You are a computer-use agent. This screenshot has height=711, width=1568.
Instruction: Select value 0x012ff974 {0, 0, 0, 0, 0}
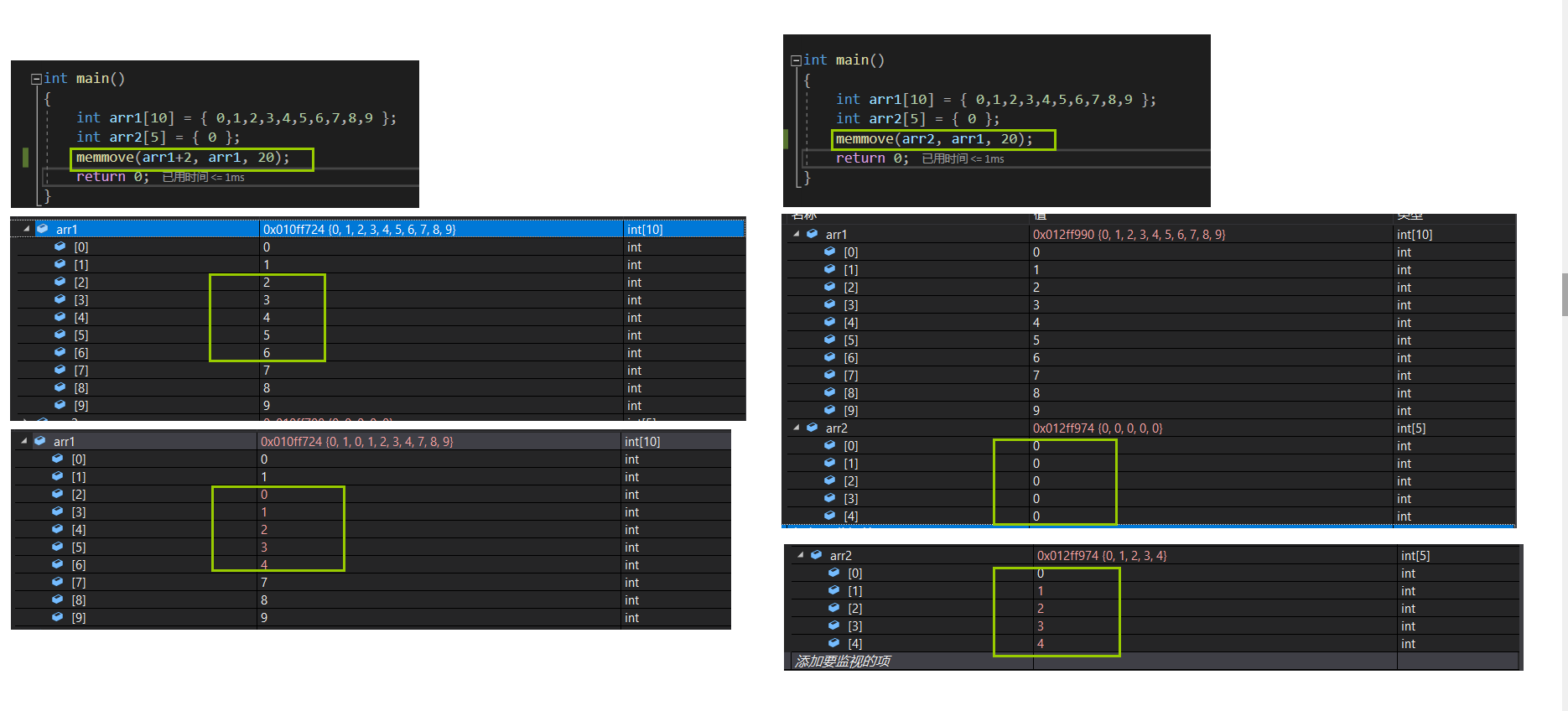point(1098,428)
